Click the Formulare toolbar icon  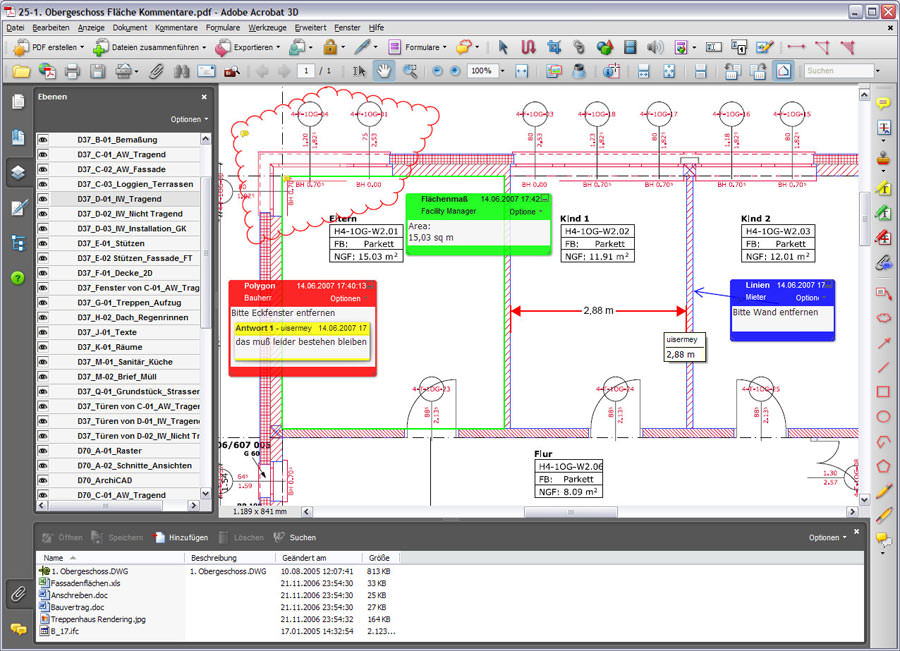click(394, 47)
